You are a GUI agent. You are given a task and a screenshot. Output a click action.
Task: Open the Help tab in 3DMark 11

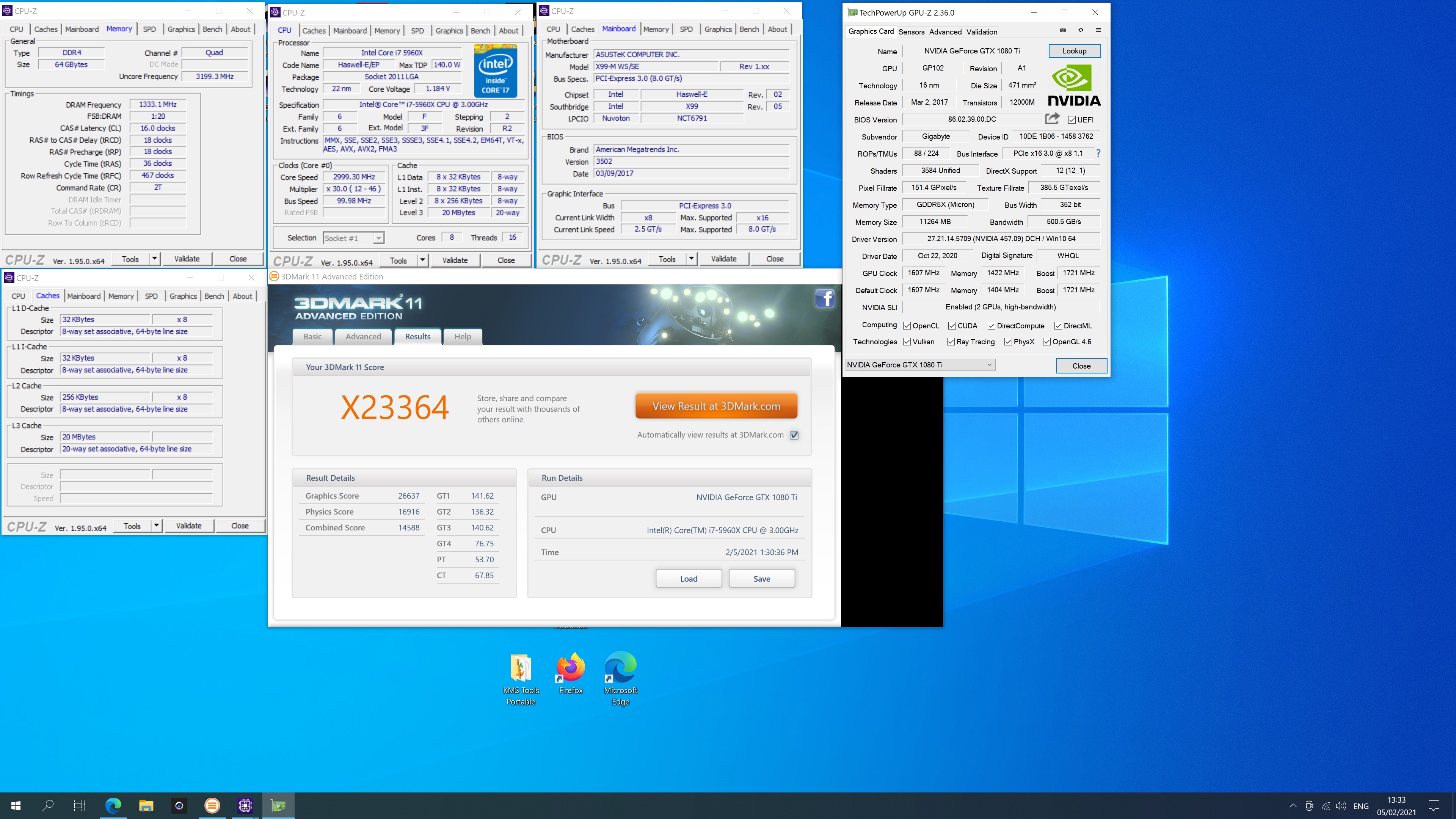click(x=462, y=336)
